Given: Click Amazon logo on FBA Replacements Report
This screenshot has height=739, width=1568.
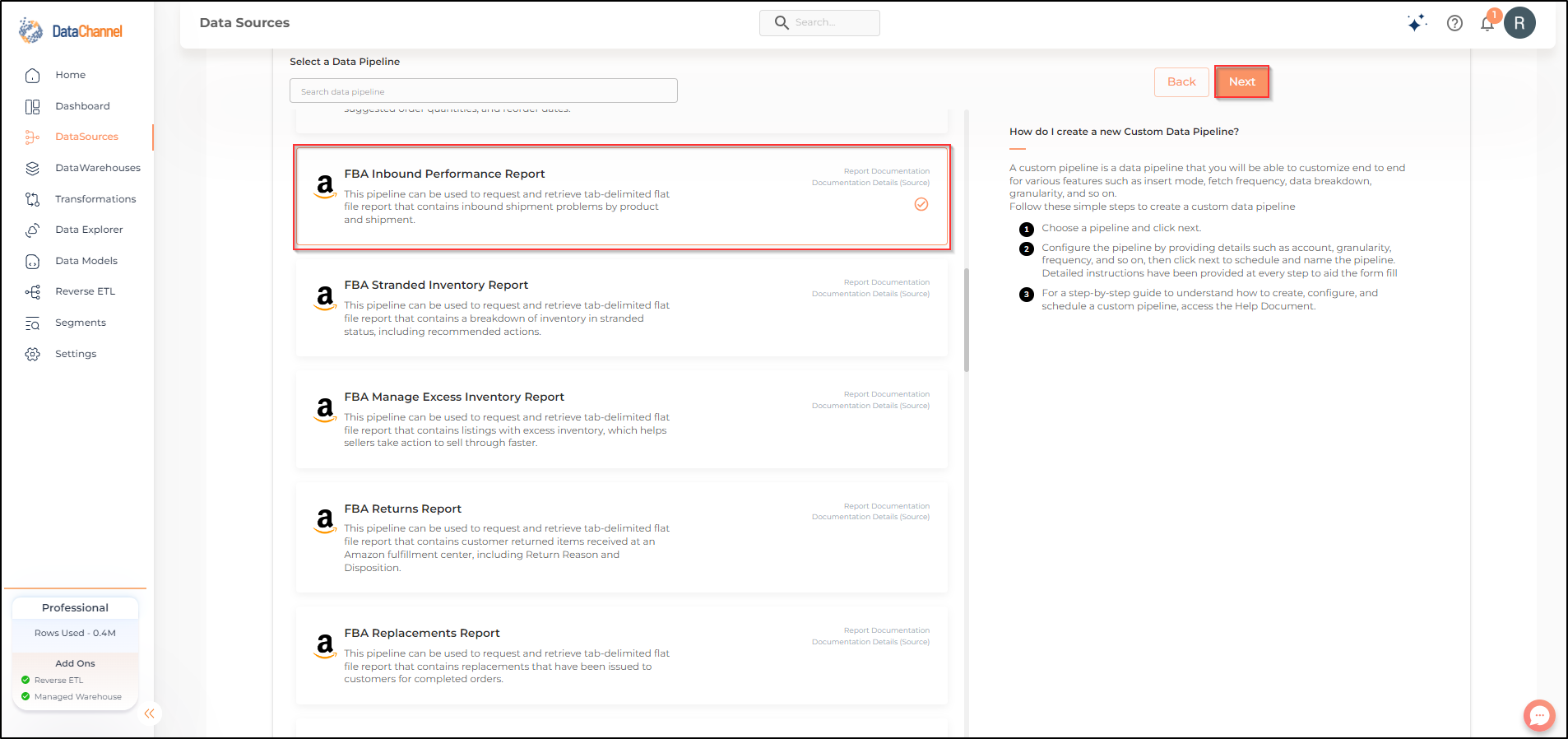Looking at the screenshot, I should 325,645.
